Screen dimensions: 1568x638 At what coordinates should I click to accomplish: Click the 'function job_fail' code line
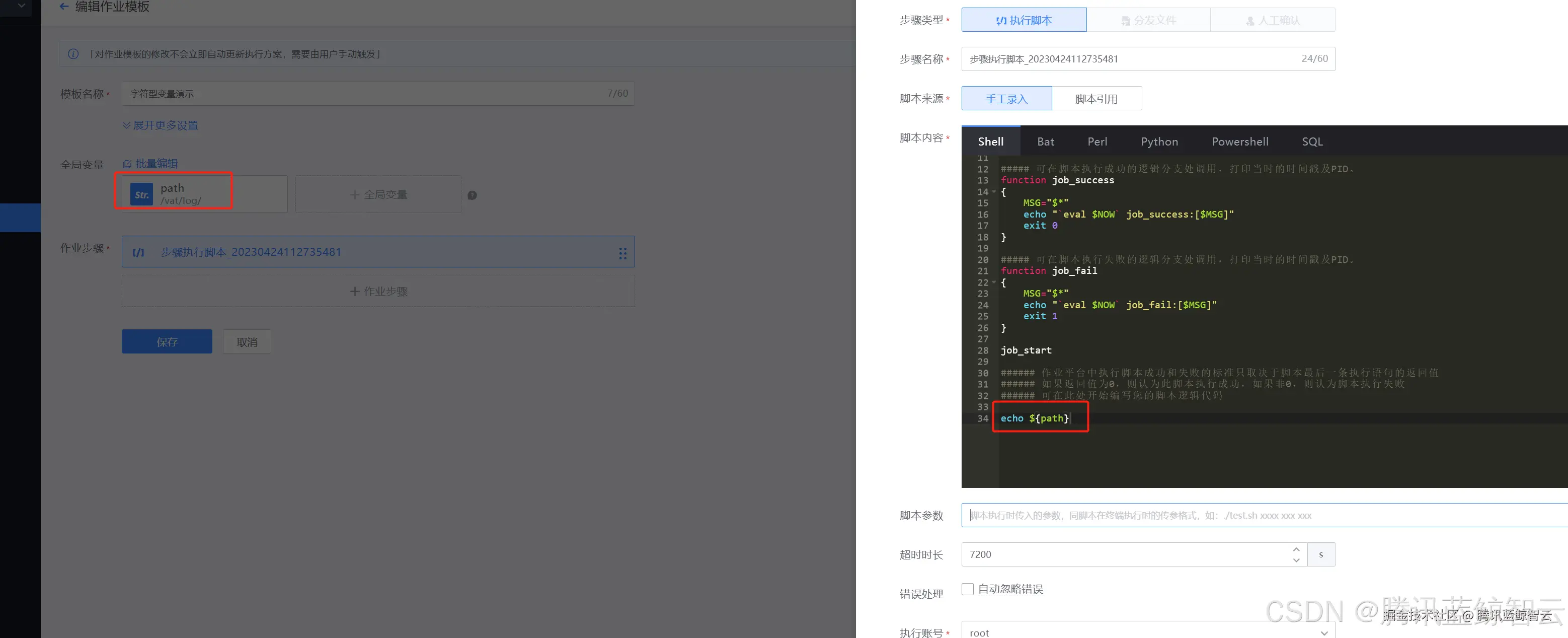tap(1049, 271)
